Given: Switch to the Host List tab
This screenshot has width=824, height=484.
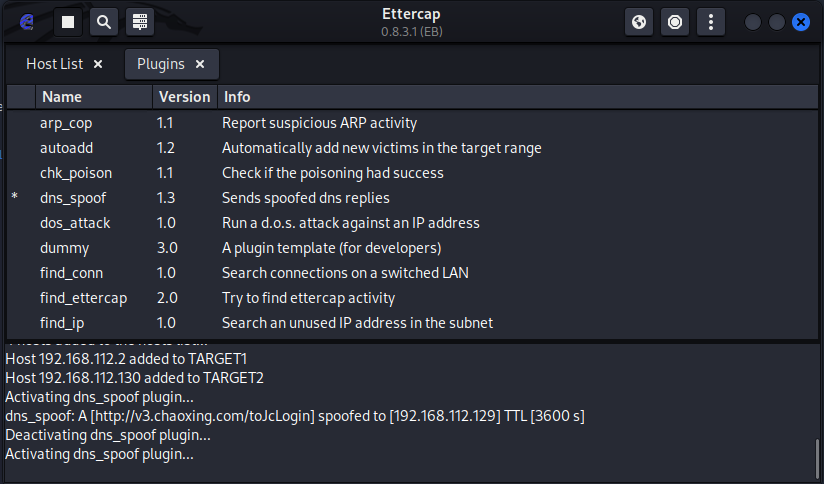Looking at the screenshot, I should (x=55, y=64).
